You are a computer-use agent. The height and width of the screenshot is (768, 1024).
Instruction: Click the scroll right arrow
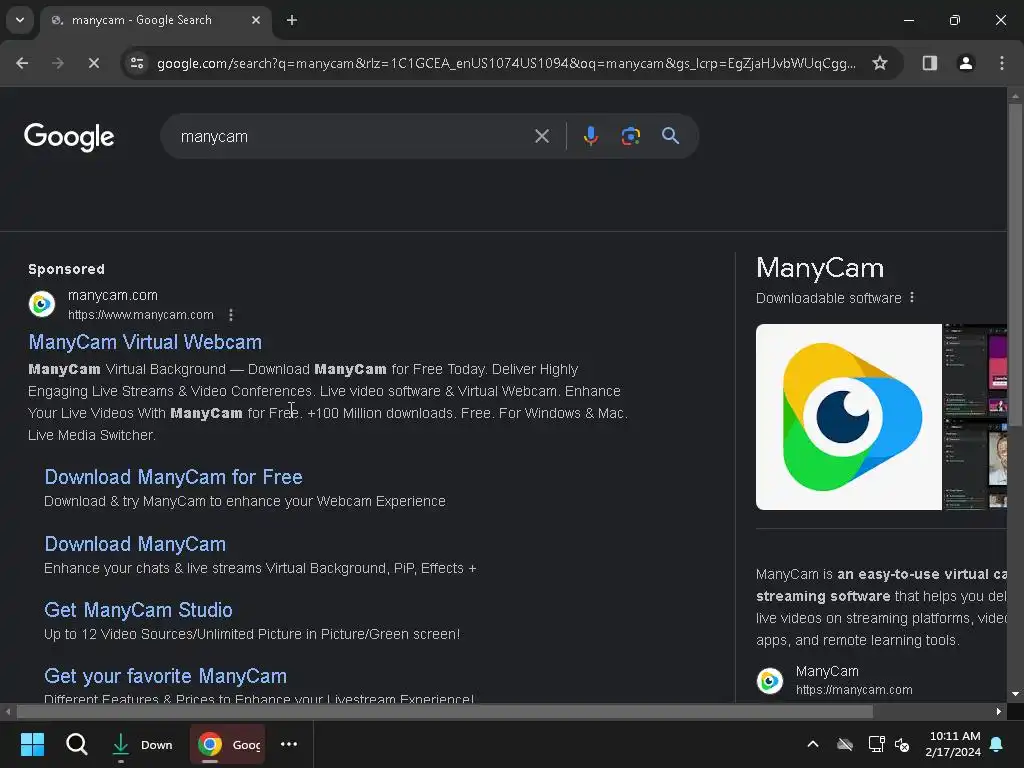[999, 711]
